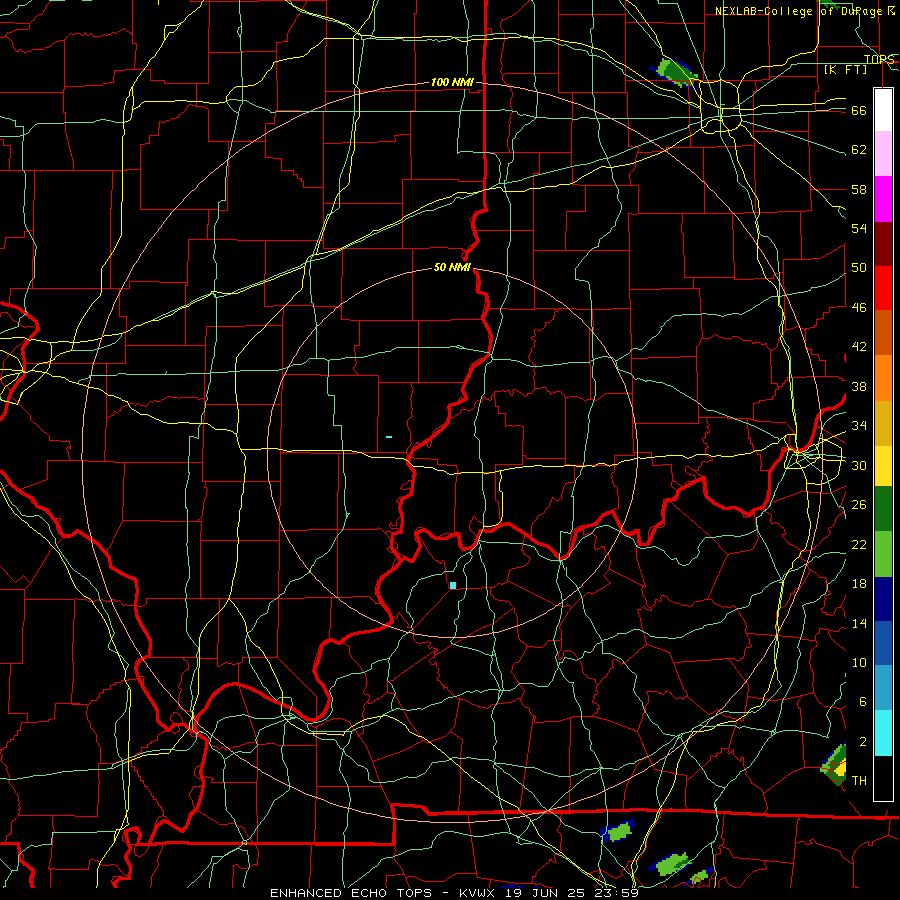The height and width of the screenshot is (900, 900).
Task: Click the light pink band of the legend
Action: (x=883, y=153)
